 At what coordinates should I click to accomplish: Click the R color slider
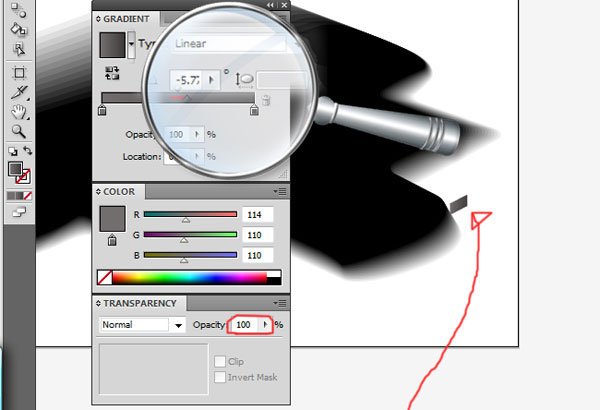(190, 214)
